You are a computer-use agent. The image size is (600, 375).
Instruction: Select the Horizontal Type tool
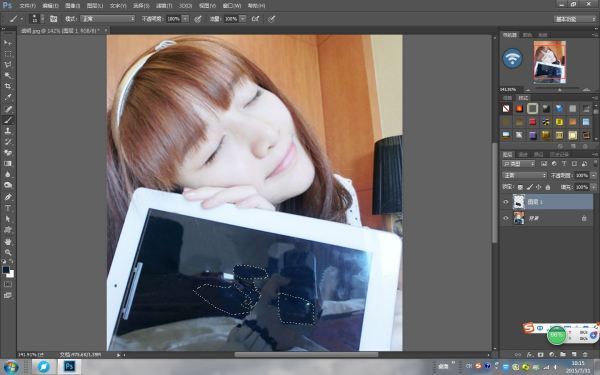coord(8,208)
